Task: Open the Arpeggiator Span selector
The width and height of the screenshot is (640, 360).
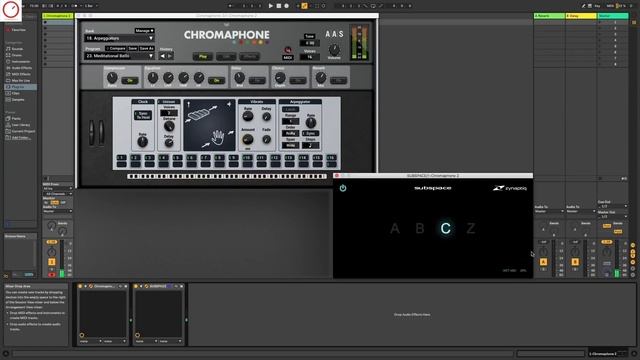Action: tap(291, 145)
